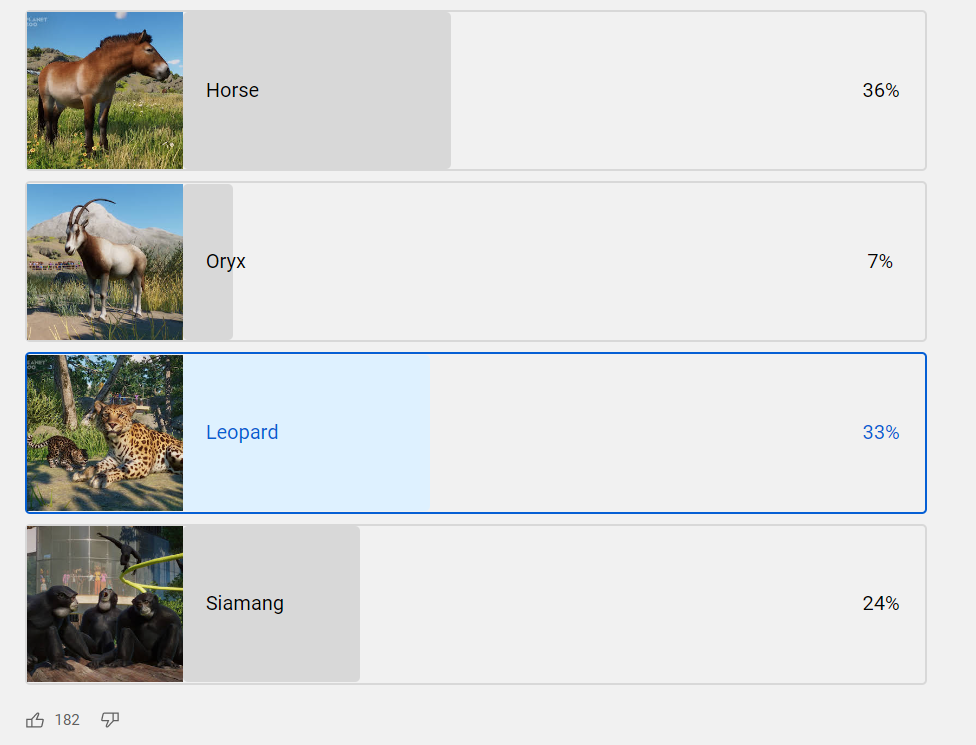Image resolution: width=976 pixels, height=745 pixels.
Task: Click the Horse vote progress bar
Action: 317,90
